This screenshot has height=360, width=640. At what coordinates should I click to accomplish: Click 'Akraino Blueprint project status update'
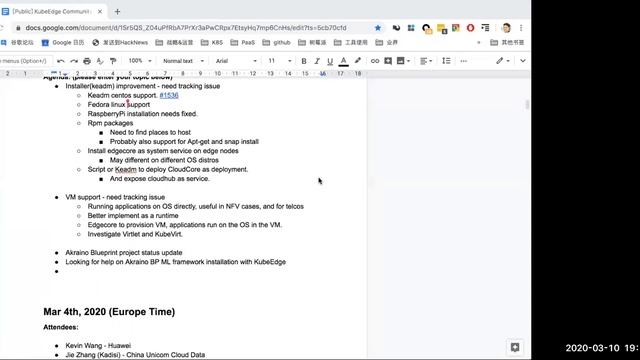coord(124,253)
